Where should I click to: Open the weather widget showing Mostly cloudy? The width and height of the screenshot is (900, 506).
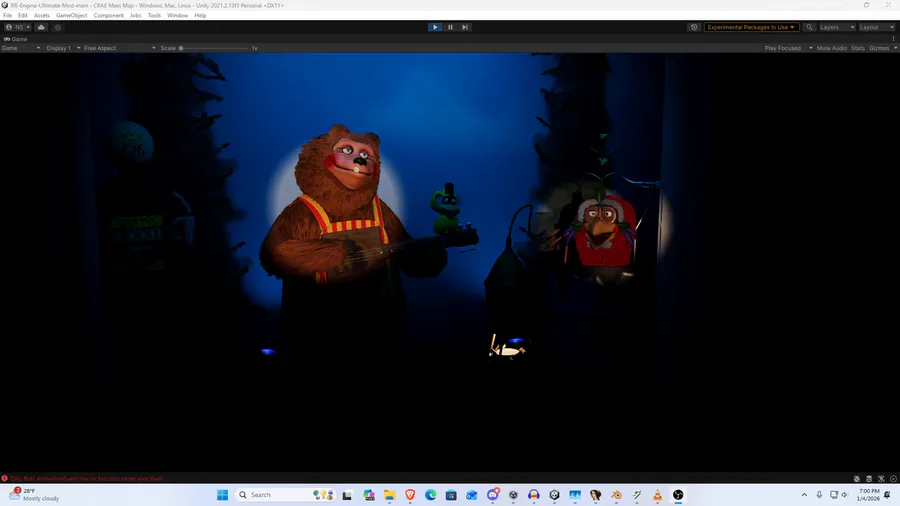(34, 495)
